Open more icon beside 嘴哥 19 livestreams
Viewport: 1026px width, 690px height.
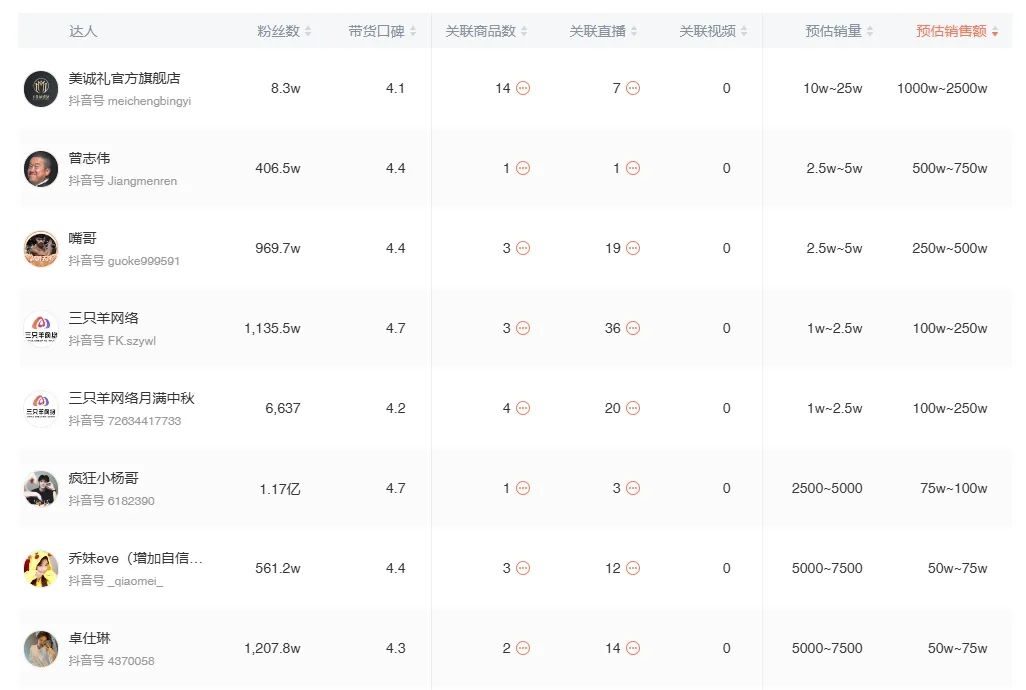click(632, 248)
